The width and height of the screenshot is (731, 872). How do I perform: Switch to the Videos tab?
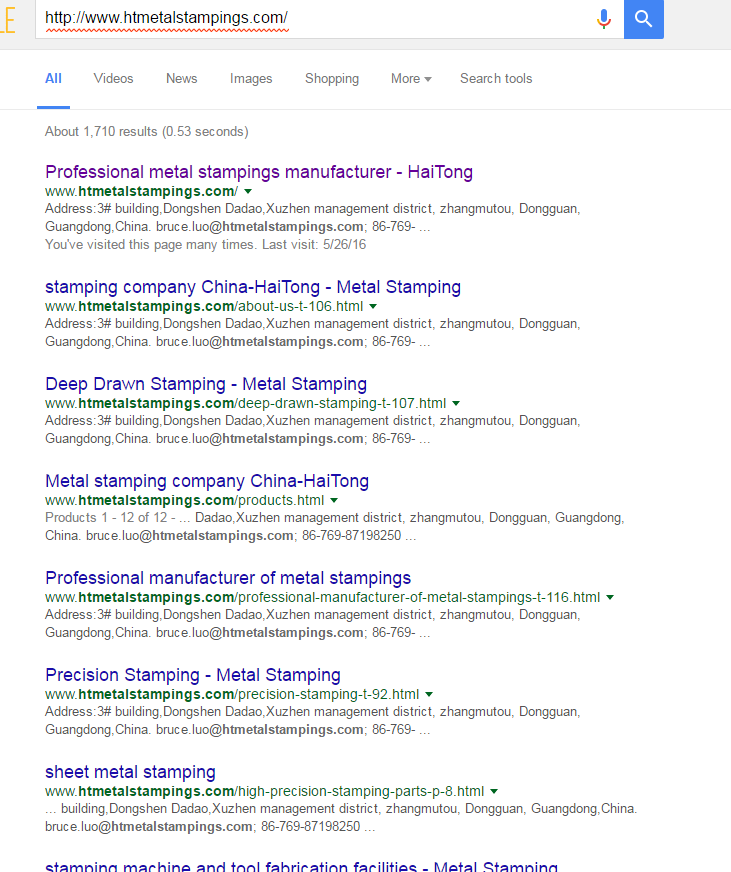coord(113,78)
